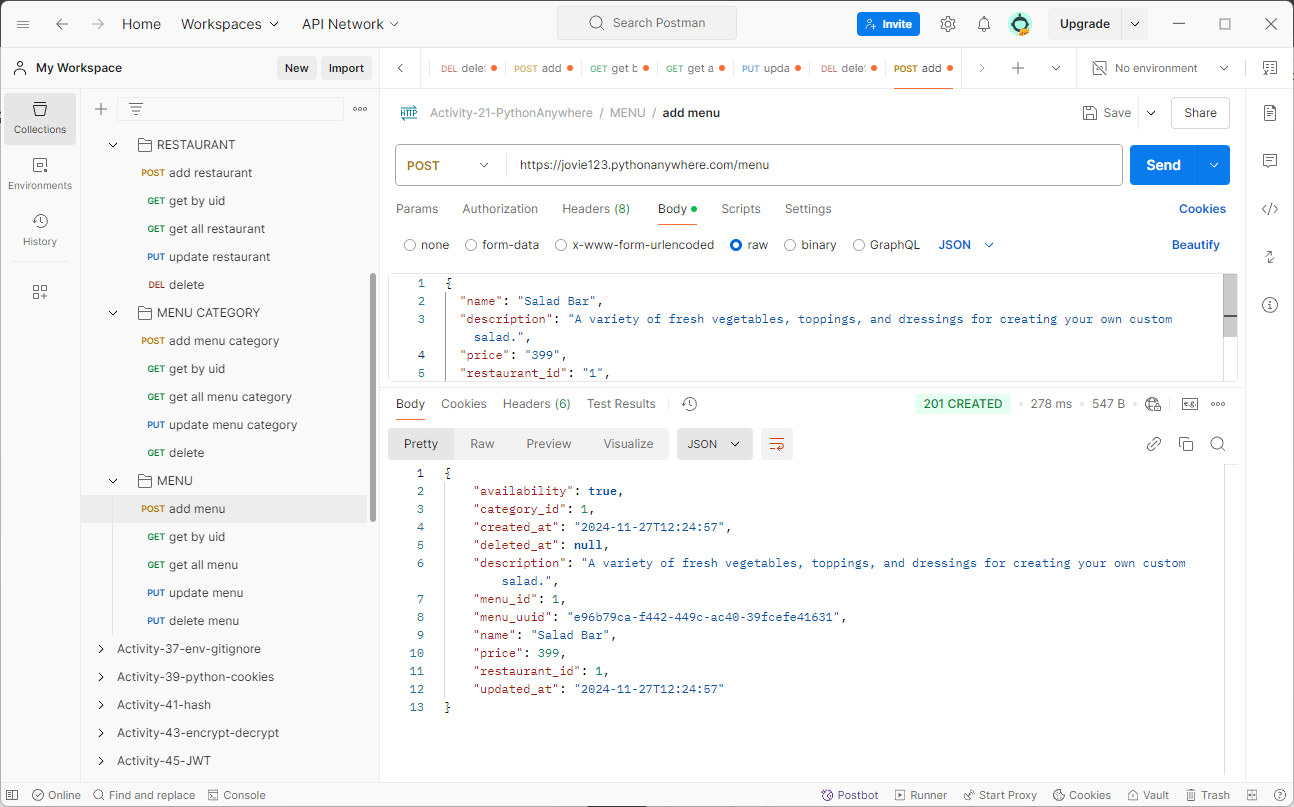Open the code snippet panel

click(x=1270, y=209)
